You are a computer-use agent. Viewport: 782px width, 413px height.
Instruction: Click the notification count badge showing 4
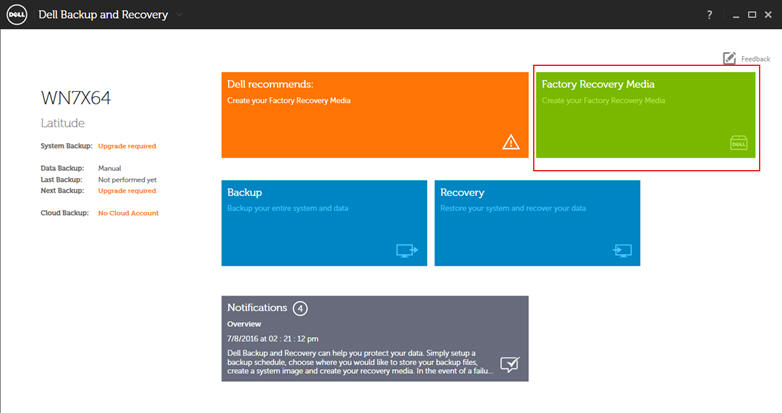click(x=300, y=308)
